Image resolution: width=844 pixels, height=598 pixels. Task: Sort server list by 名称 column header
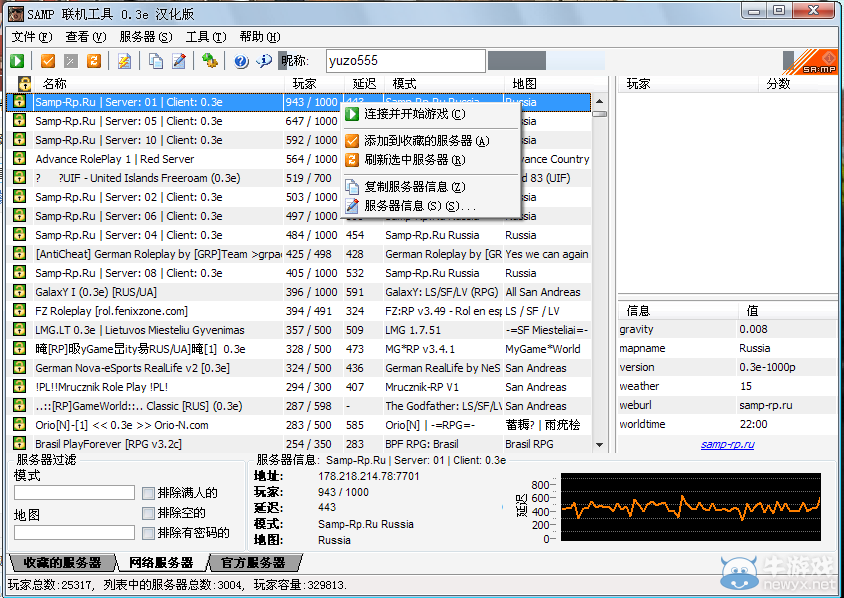point(159,83)
